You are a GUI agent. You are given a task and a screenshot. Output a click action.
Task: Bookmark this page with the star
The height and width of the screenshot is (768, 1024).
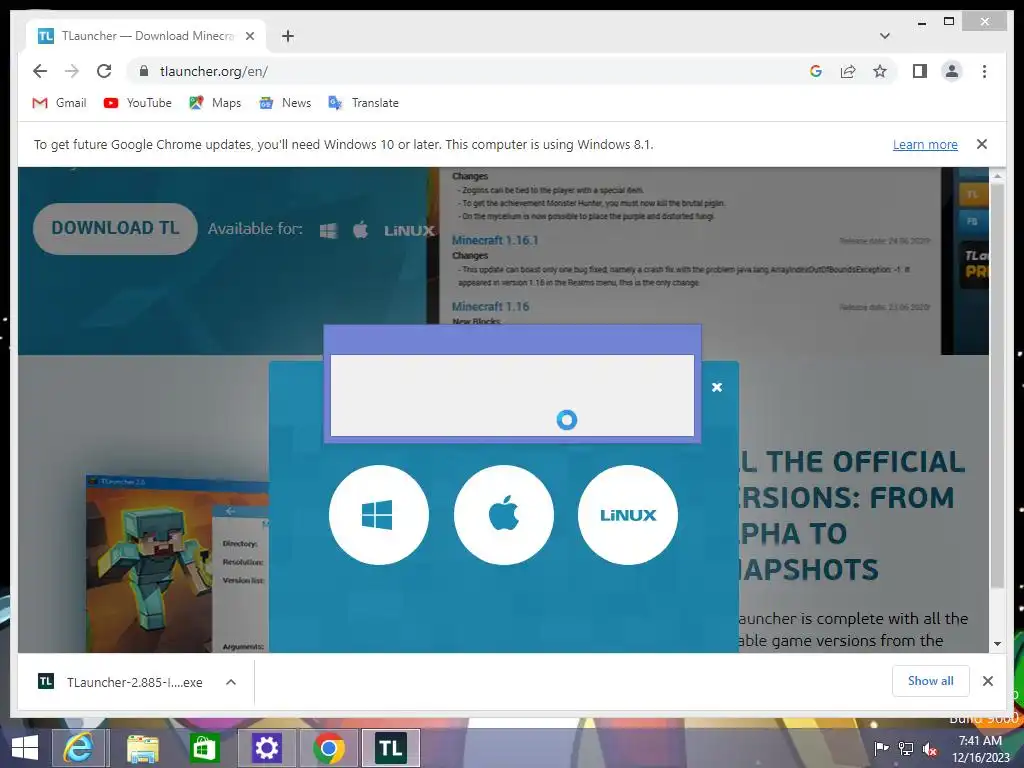(880, 71)
